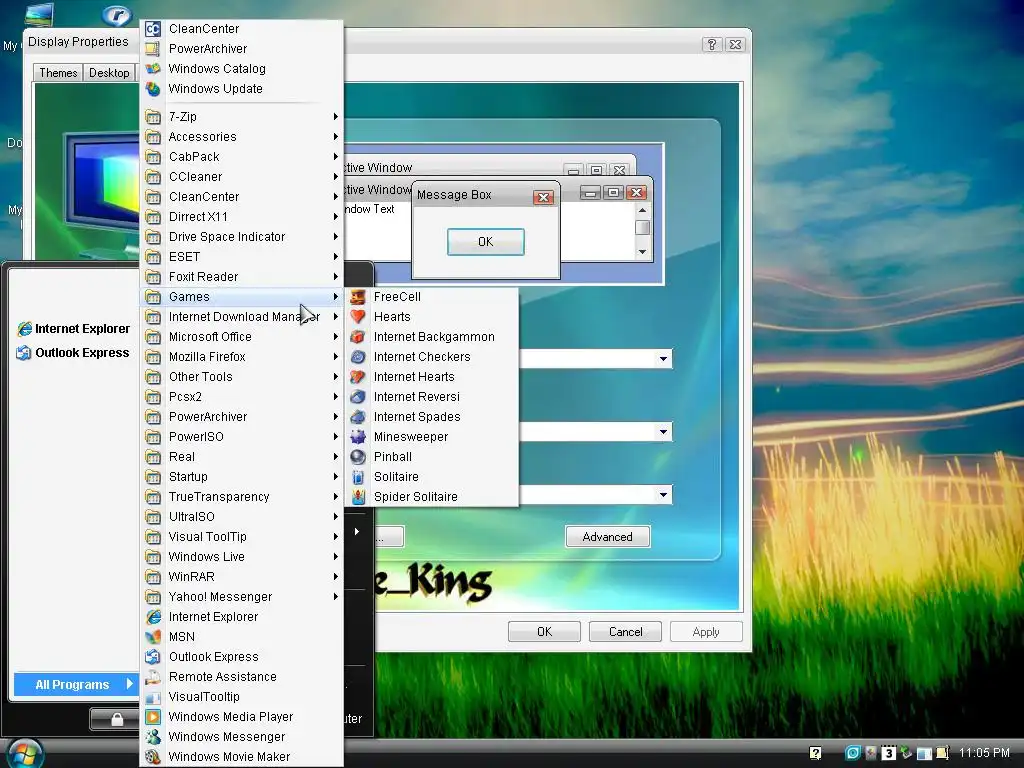Open Outlook Express in All Programs list
1024x768 pixels.
click(242, 657)
